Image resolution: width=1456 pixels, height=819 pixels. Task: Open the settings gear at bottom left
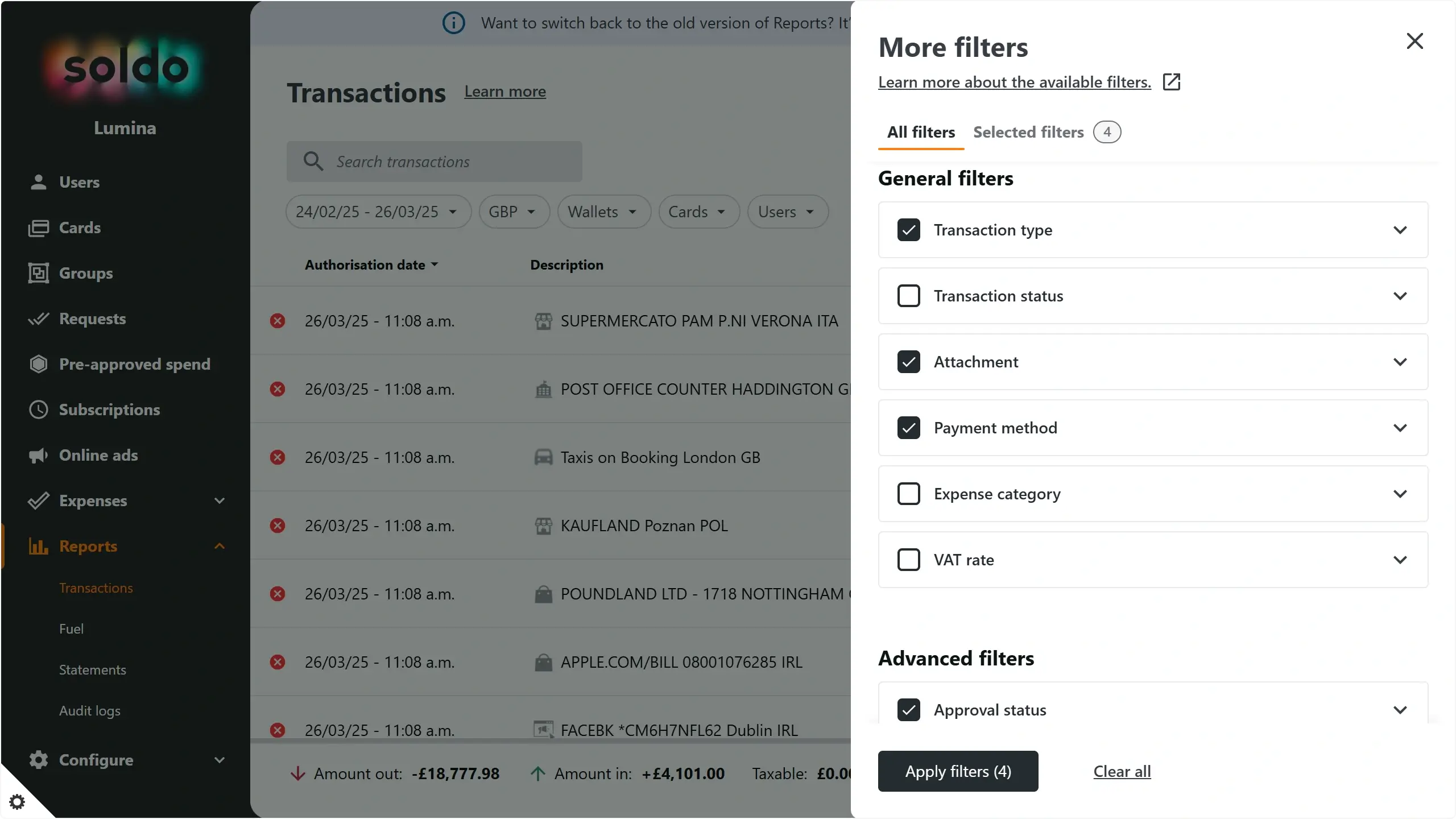[x=17, y=801]
